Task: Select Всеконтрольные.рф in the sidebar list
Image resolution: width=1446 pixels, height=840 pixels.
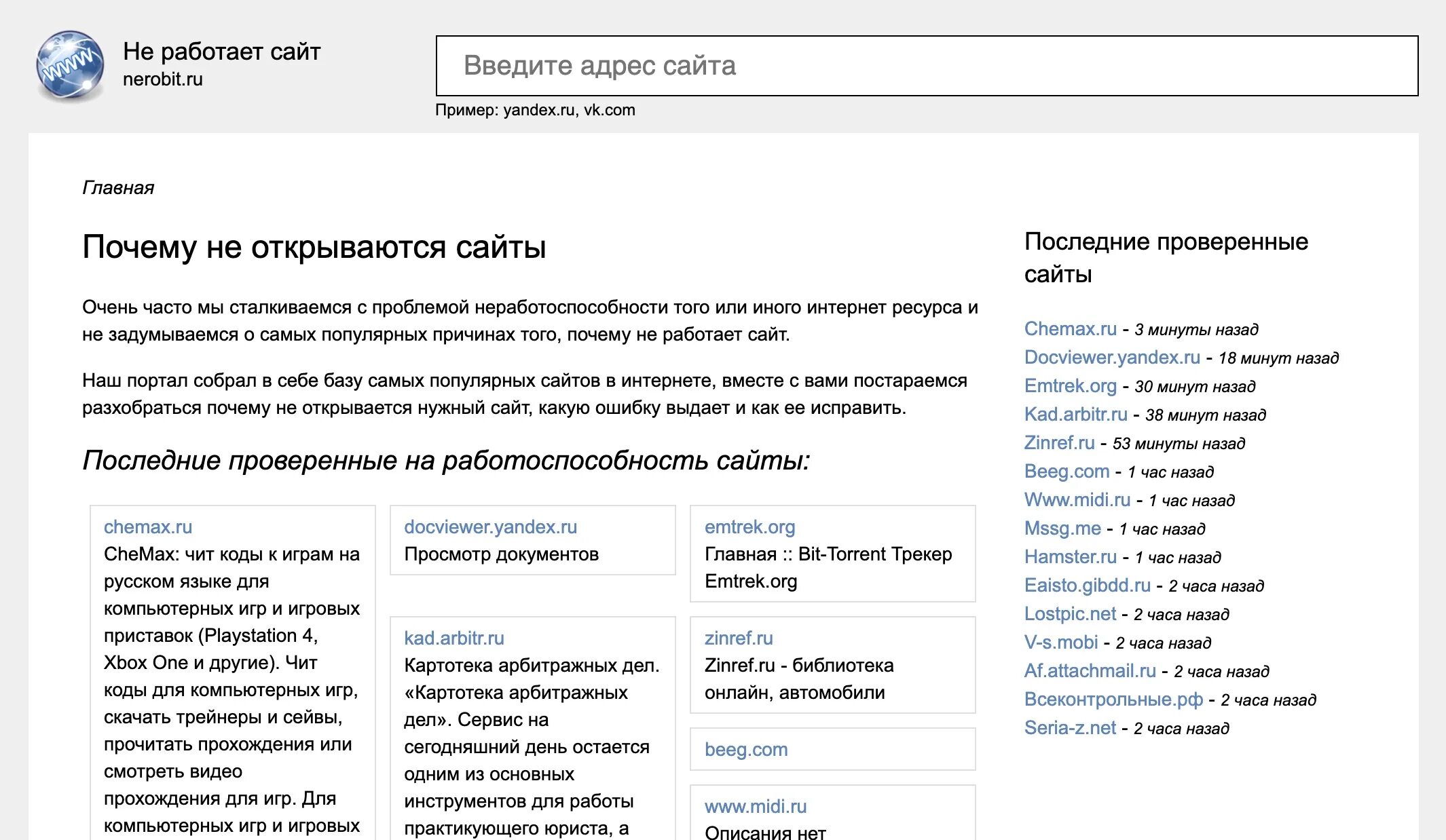Action: (1113, 700)
